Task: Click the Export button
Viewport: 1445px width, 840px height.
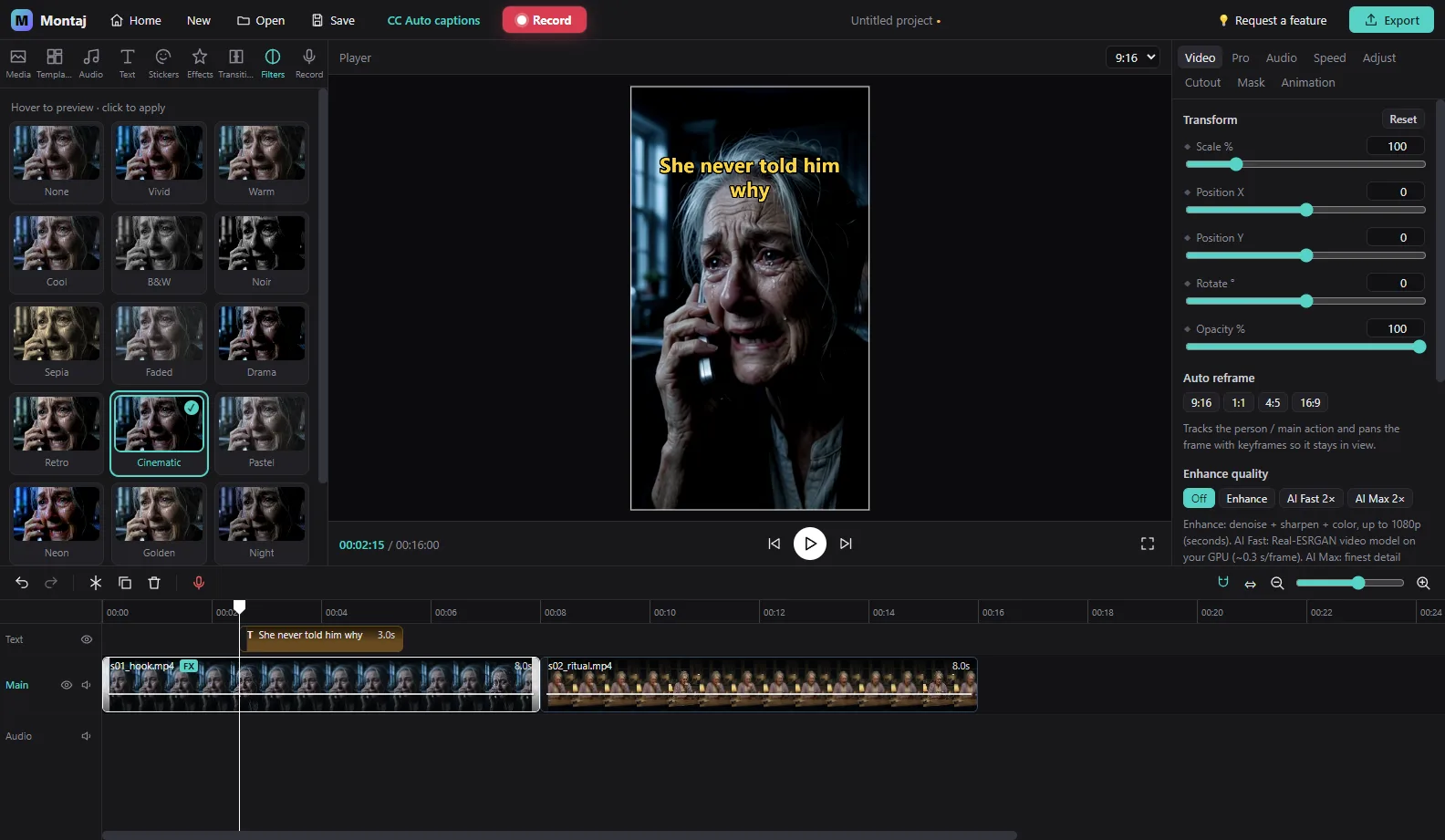Action: (1391, 20)
